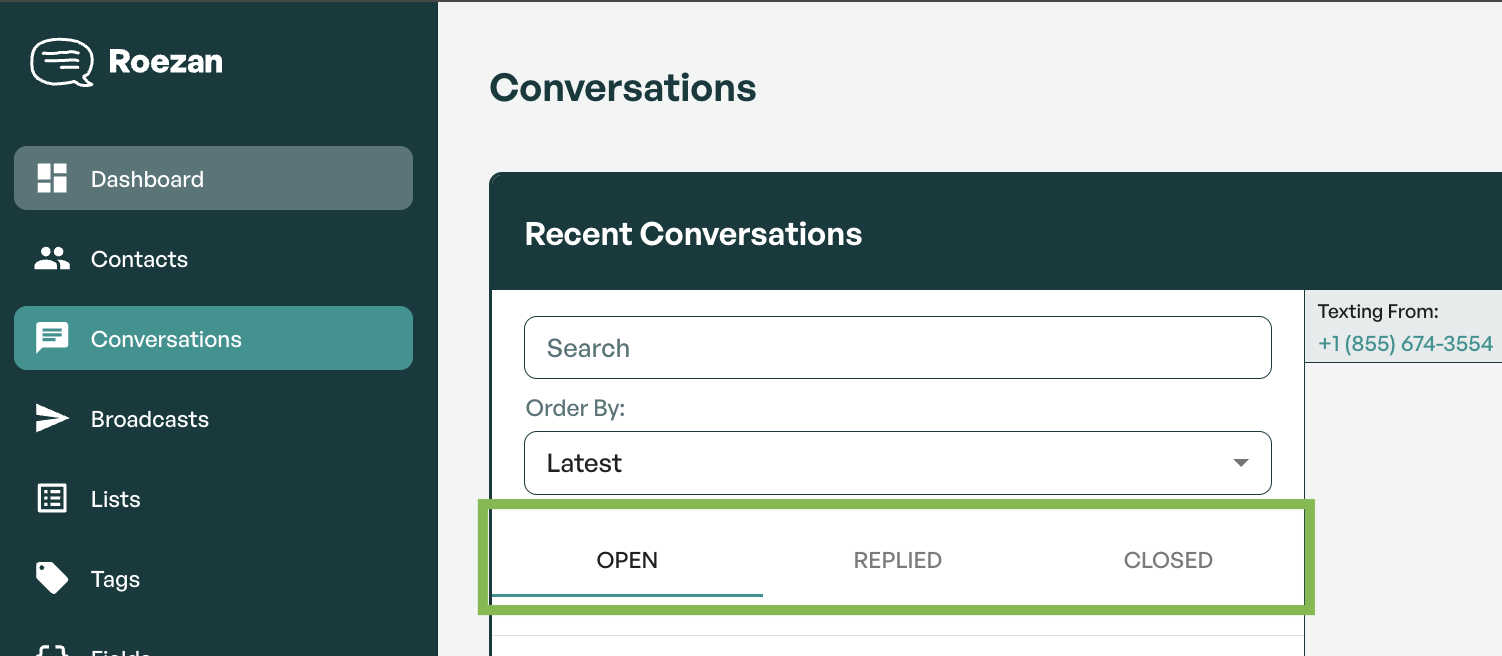Switch to the REPLIED tab
This screenshot has width=1502, height=656.
[x=897, y=560]
